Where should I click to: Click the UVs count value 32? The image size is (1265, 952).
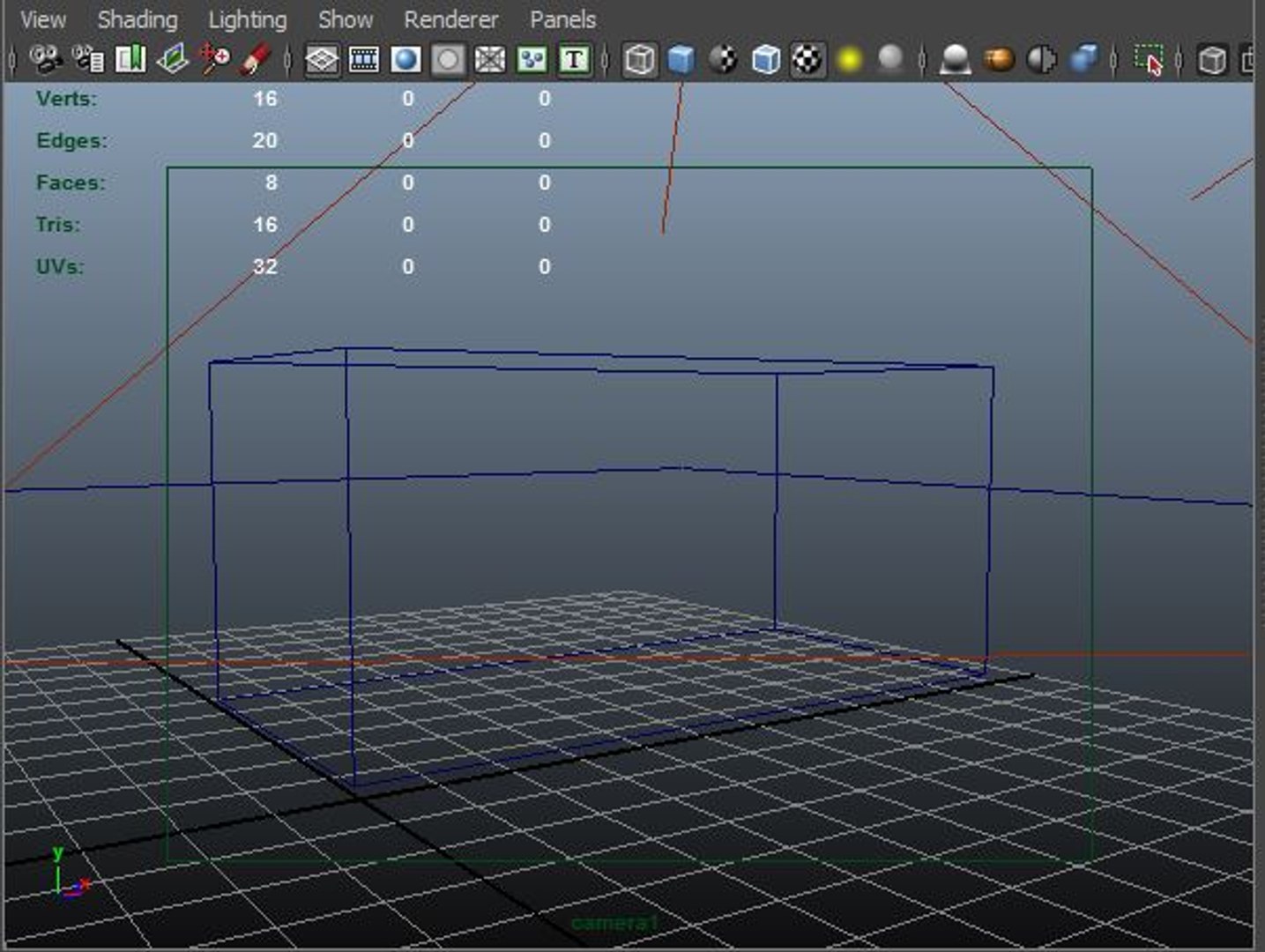click(x=265, y=266)
